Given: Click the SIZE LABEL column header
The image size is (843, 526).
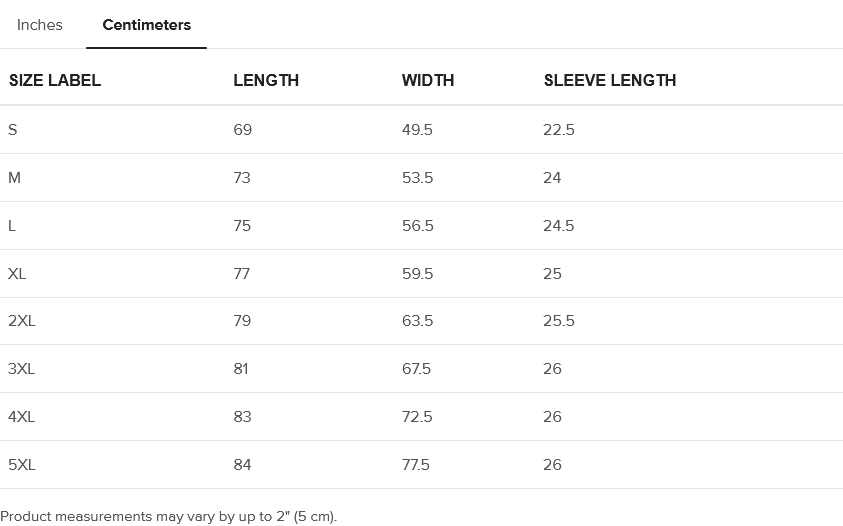Looking at the screenshot, I should coord(55,80).
